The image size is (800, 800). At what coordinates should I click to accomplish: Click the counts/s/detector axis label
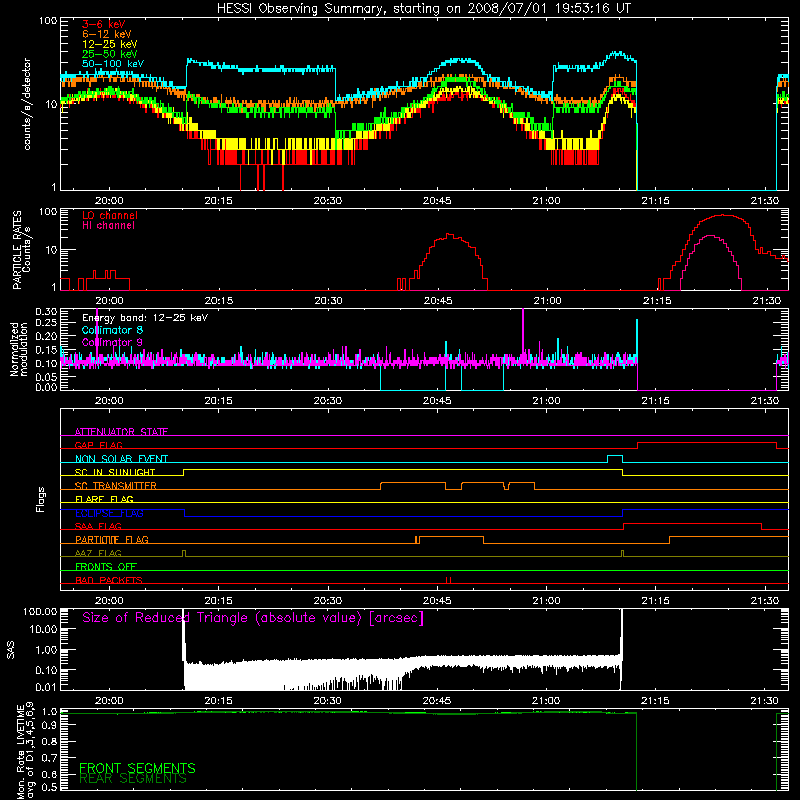(x=27, y=104)
